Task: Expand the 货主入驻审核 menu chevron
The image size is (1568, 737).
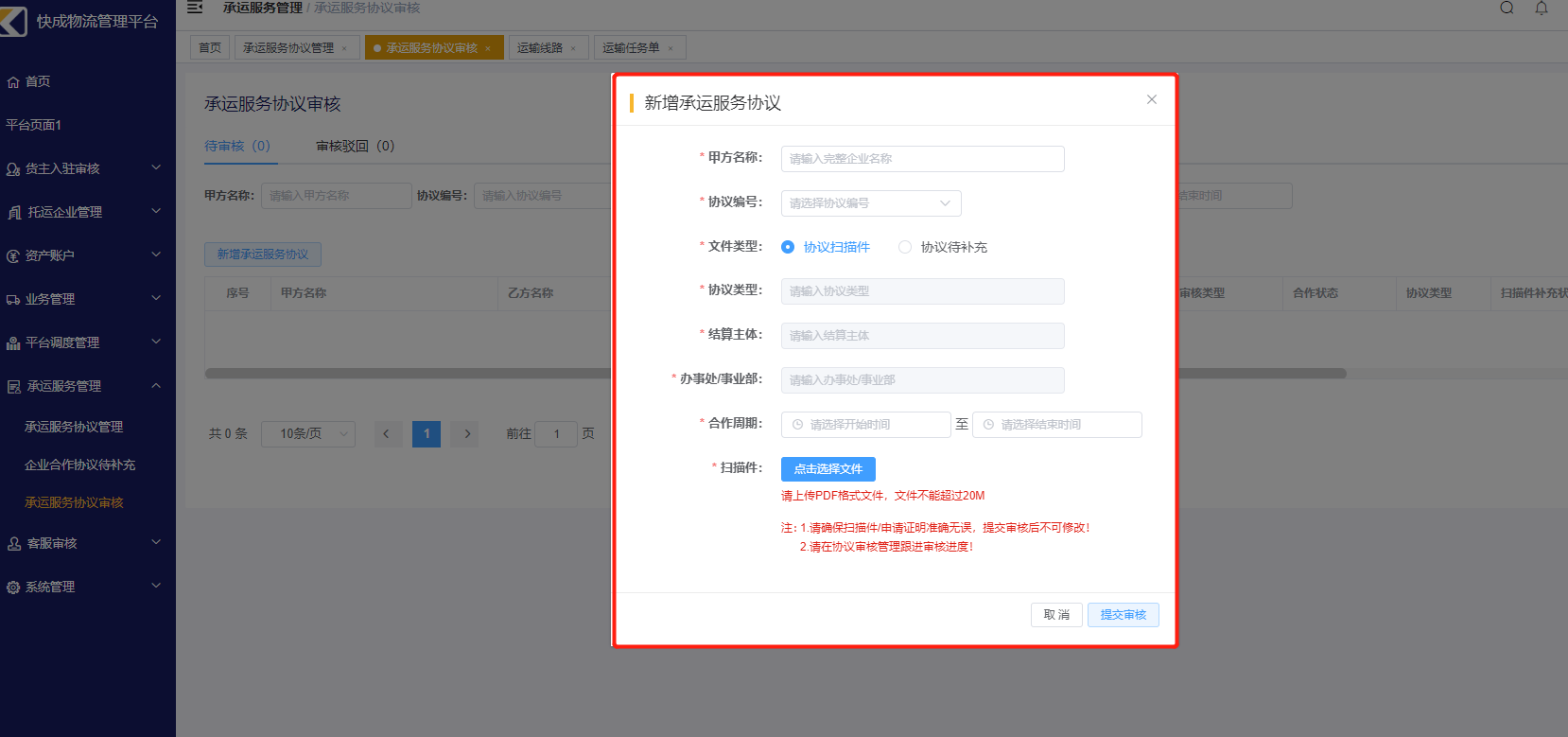Action: pos(156,167)
